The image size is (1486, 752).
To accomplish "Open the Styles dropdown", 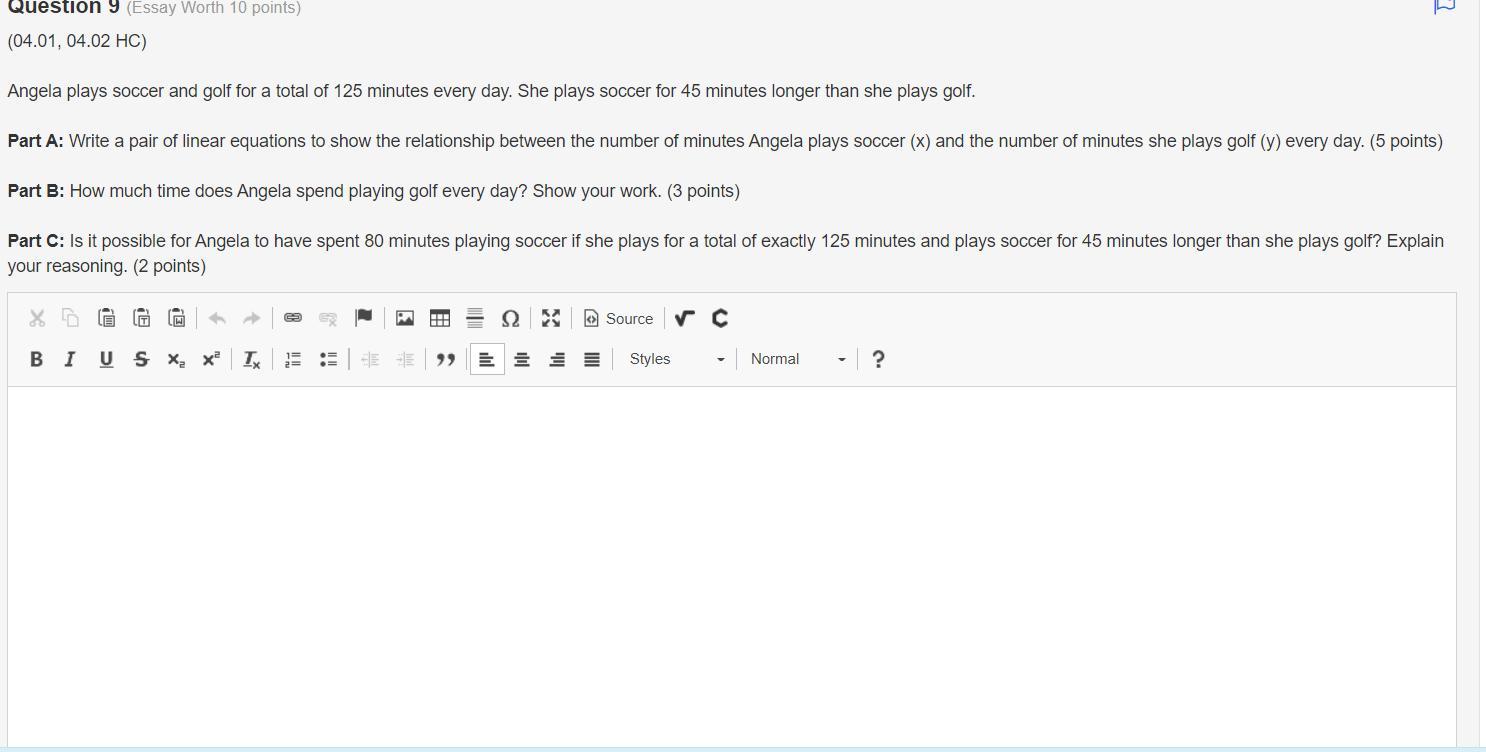I will 677,359.
